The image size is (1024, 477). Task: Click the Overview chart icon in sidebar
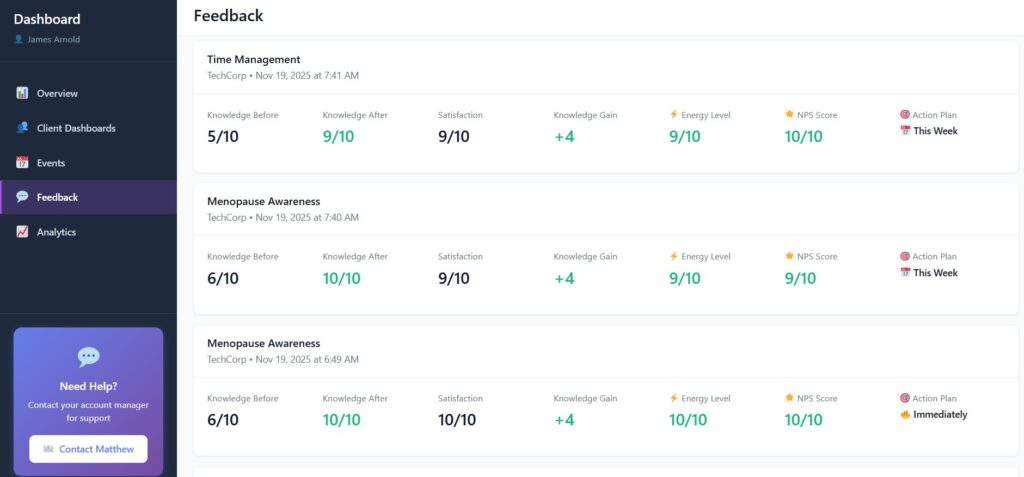[x=22, y=93]
